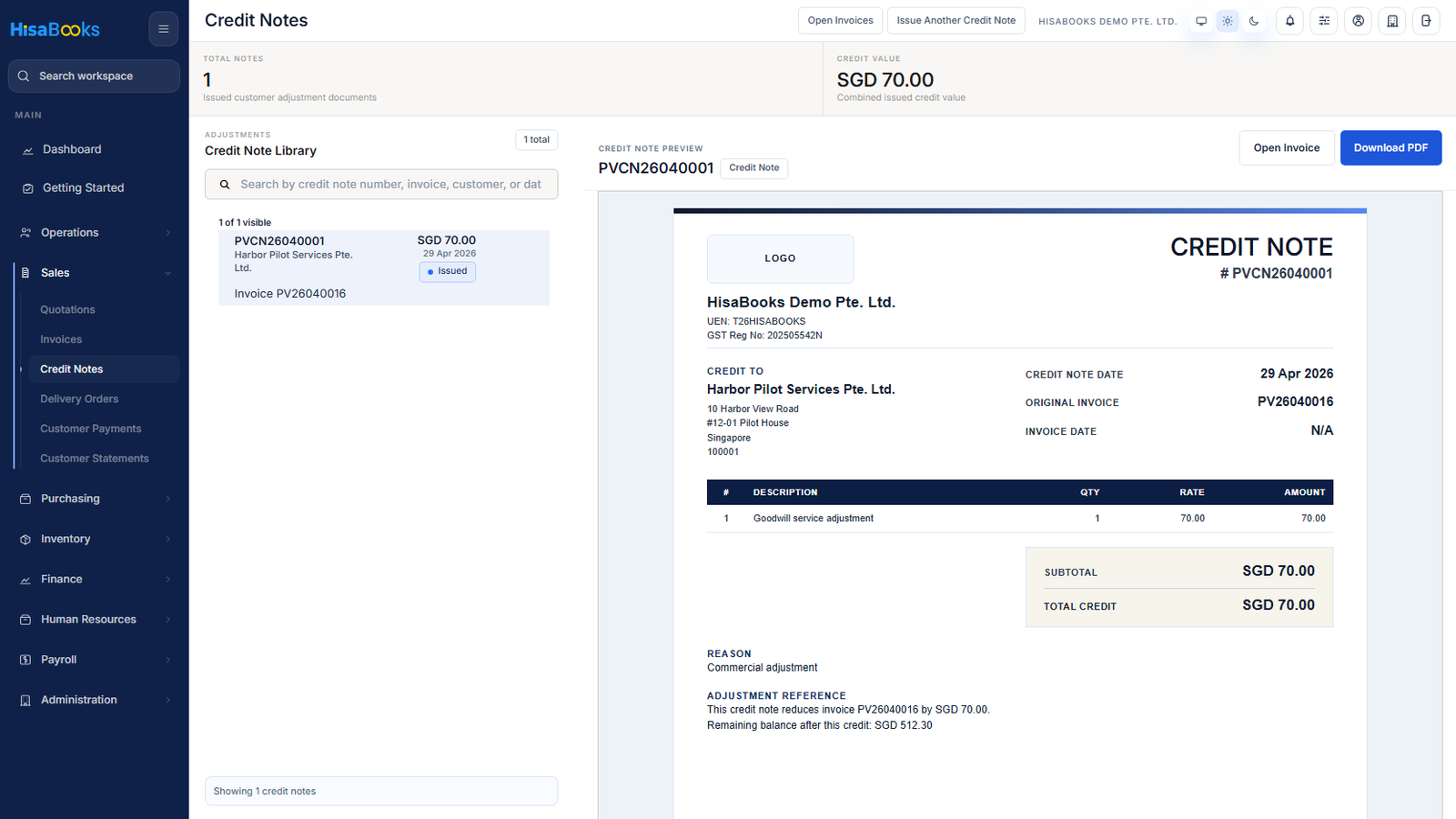Expand the Finance menu chevron

(x=168, y=580)
